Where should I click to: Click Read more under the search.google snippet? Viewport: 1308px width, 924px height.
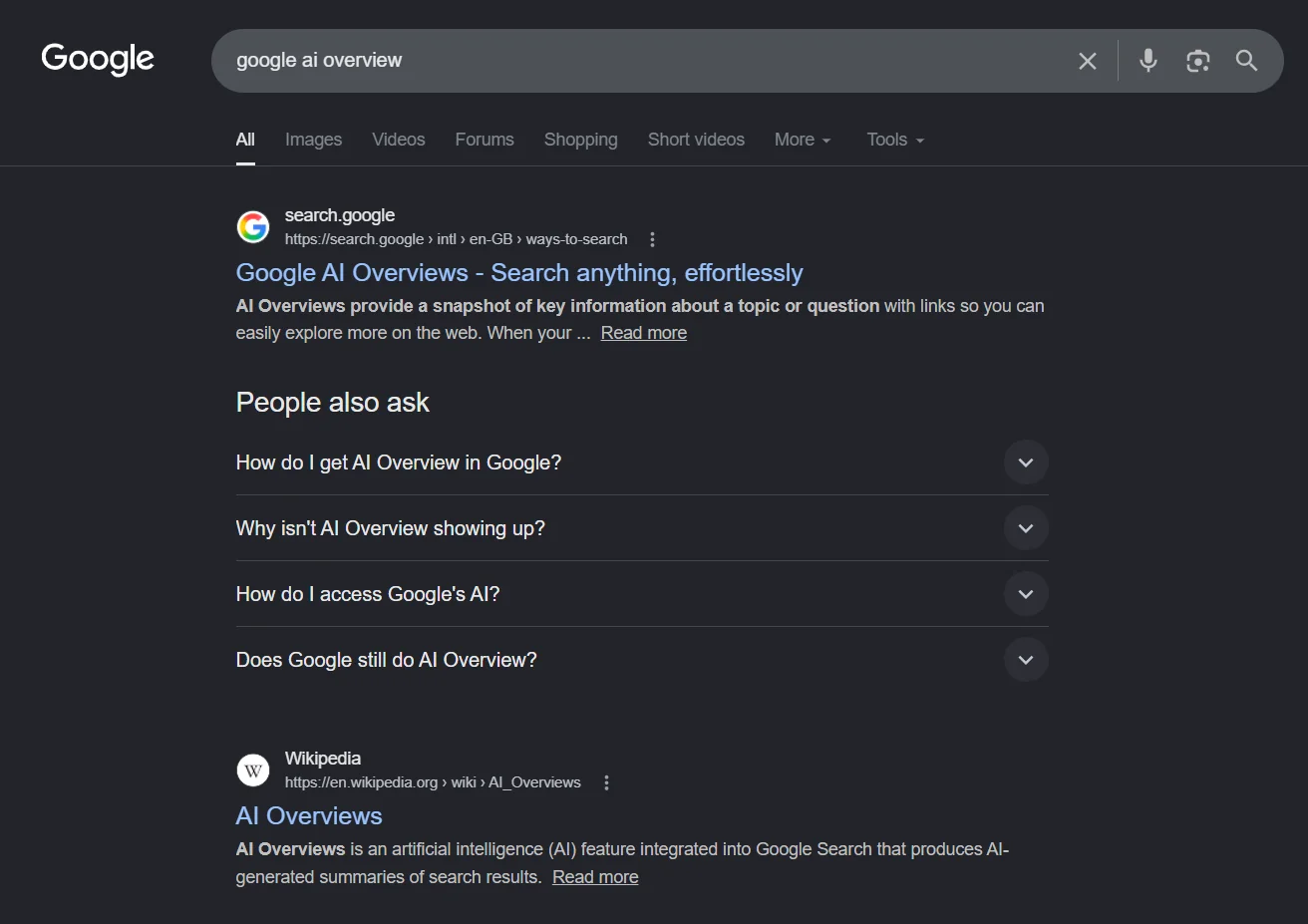pyautogui.click(x=644, y=333)
